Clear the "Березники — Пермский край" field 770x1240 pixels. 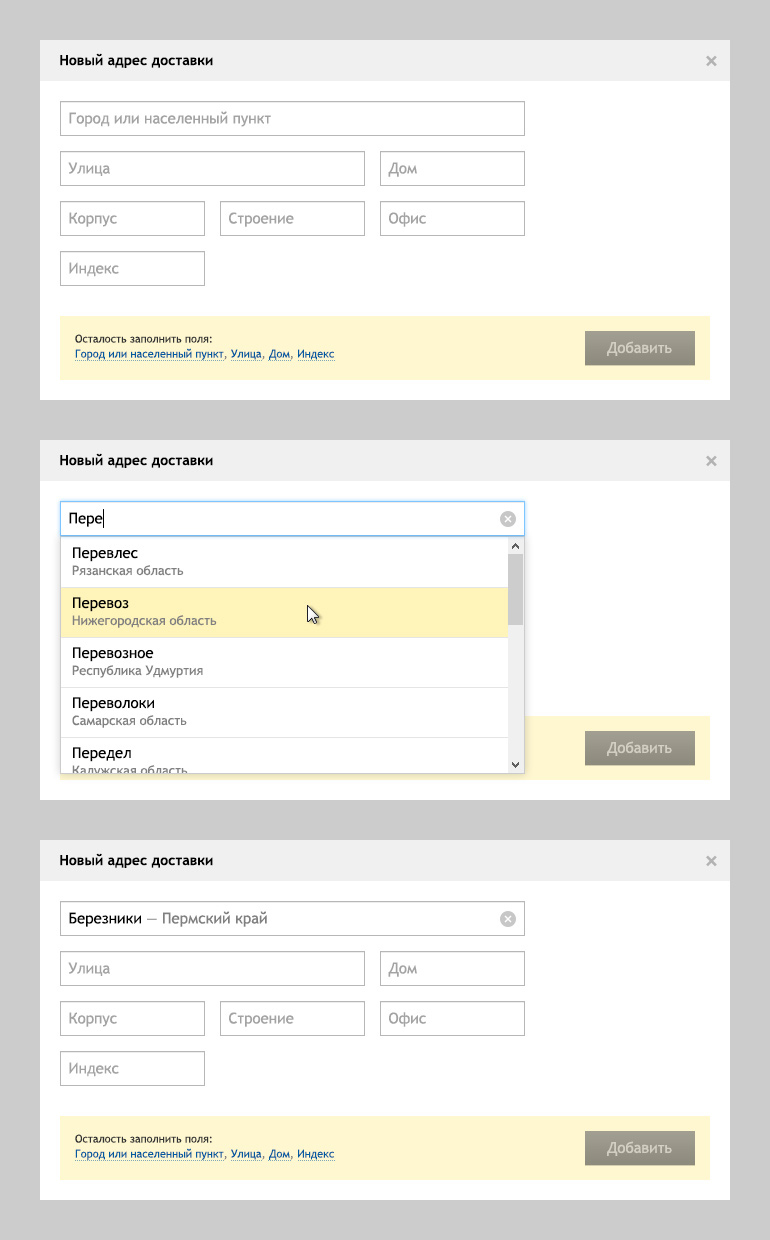click(x=507, y=919)
